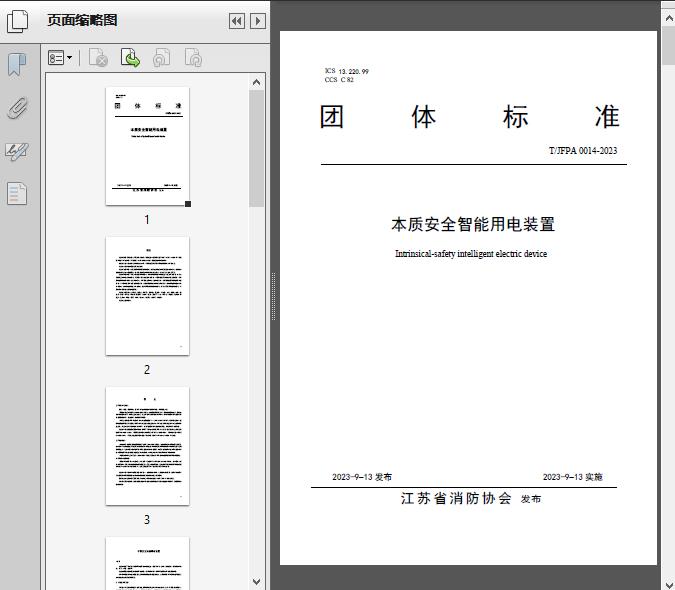Click the page number label 3
The image size is (675, 590).
[x=147, y=519]
